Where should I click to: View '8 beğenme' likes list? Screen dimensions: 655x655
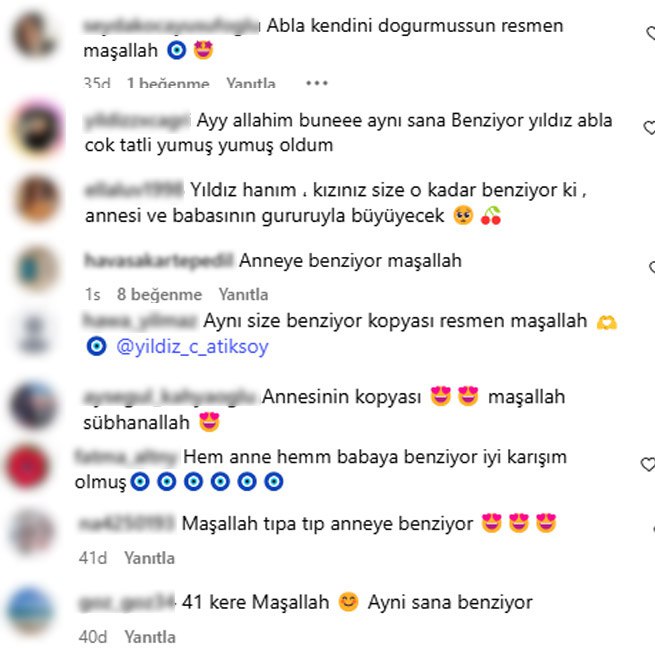click(x=159, y=294)
